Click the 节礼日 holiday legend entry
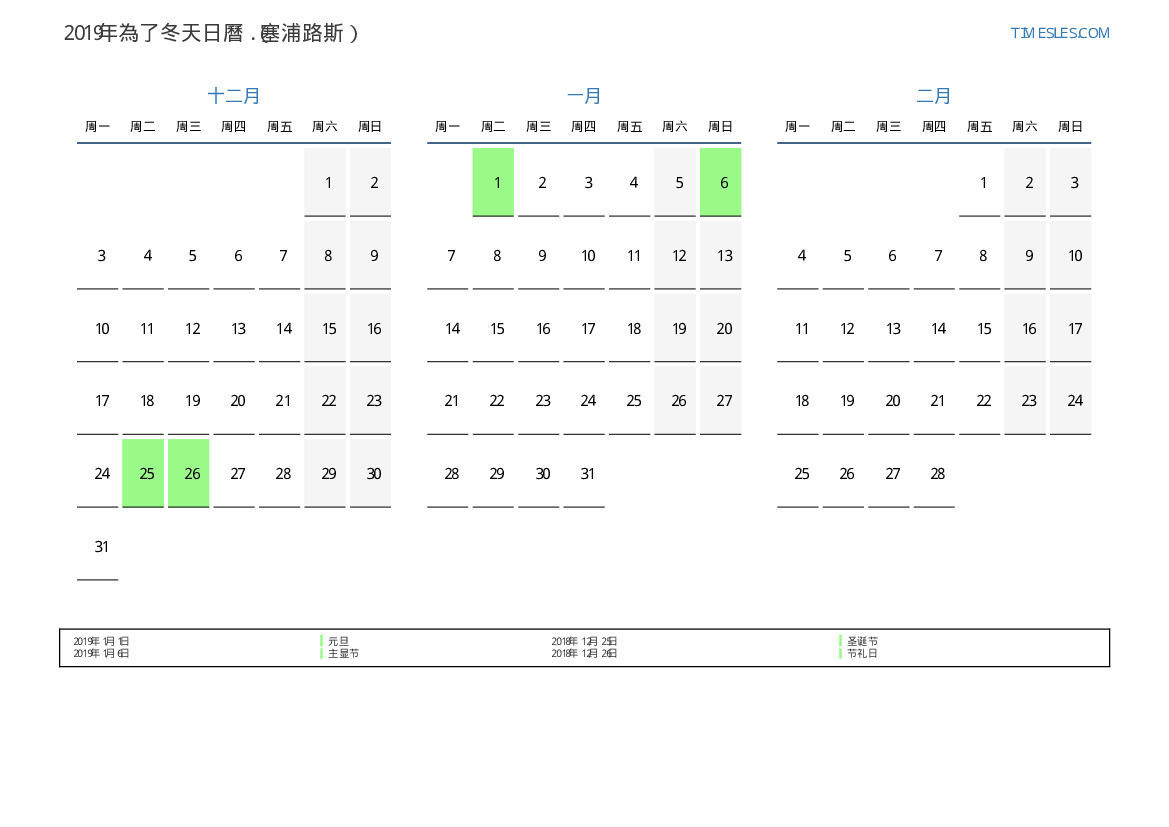The height and width of the screenshot is (827, 1169). [x=862, y=653]
